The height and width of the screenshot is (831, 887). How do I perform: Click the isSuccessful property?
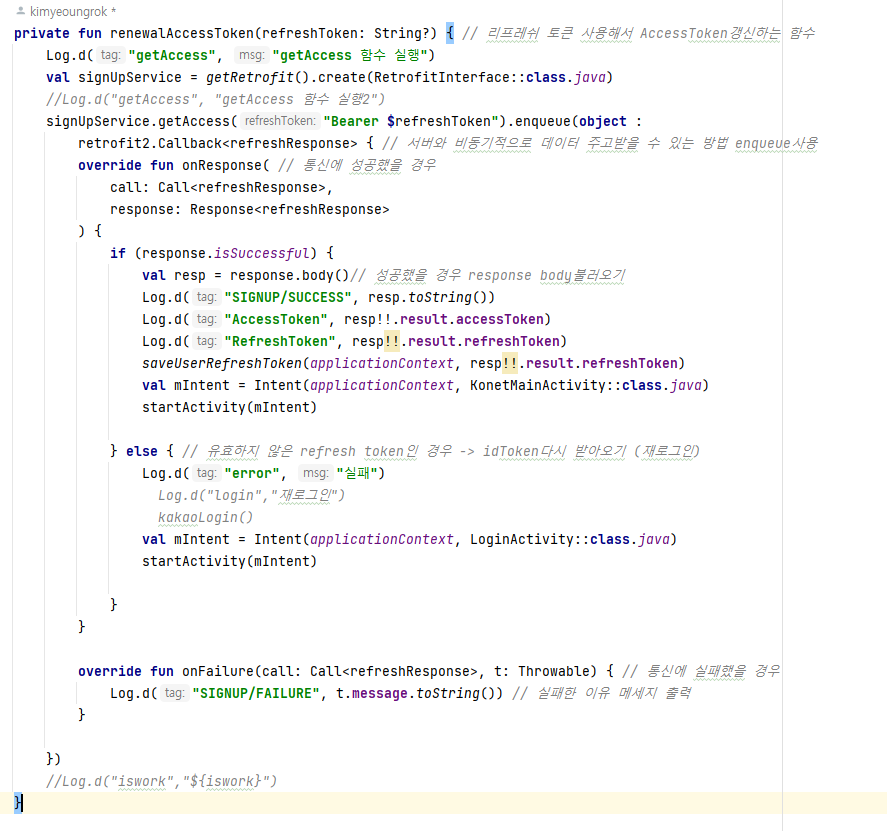click(261, 253)
